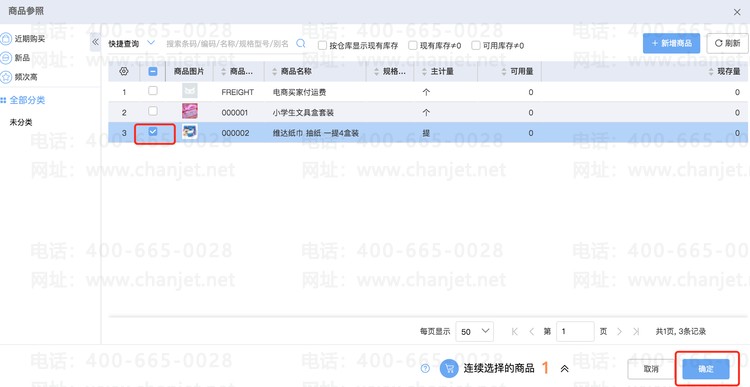Sort by 主计量 column arrows
Screen dimensions: 750x387
[x=424, y=71]
